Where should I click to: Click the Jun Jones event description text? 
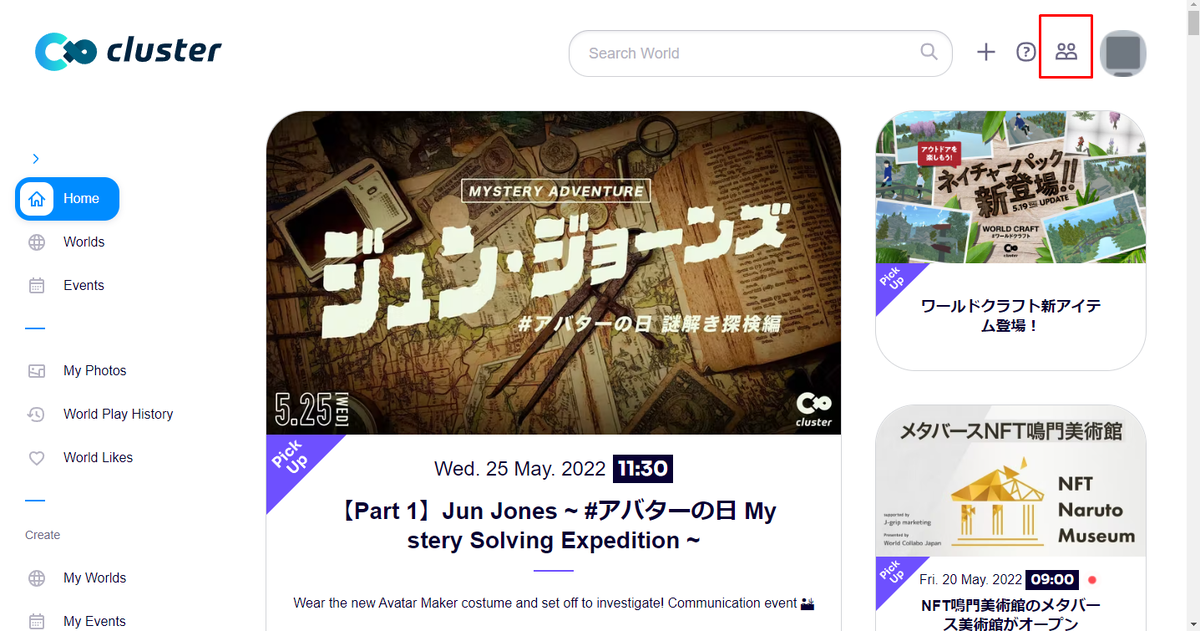[x=554, y=603]
